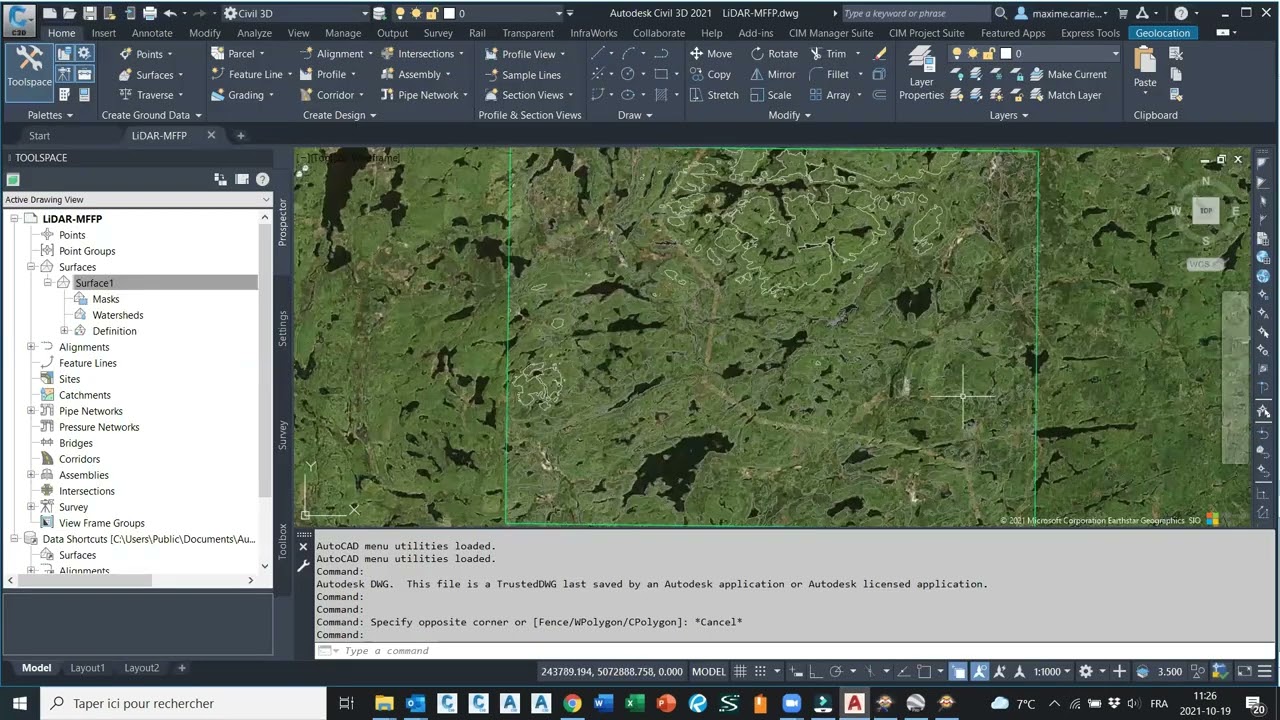The image size is (1280, 720).
Task: Open the Active Drawing View dropdown
Action: (138, 200)
